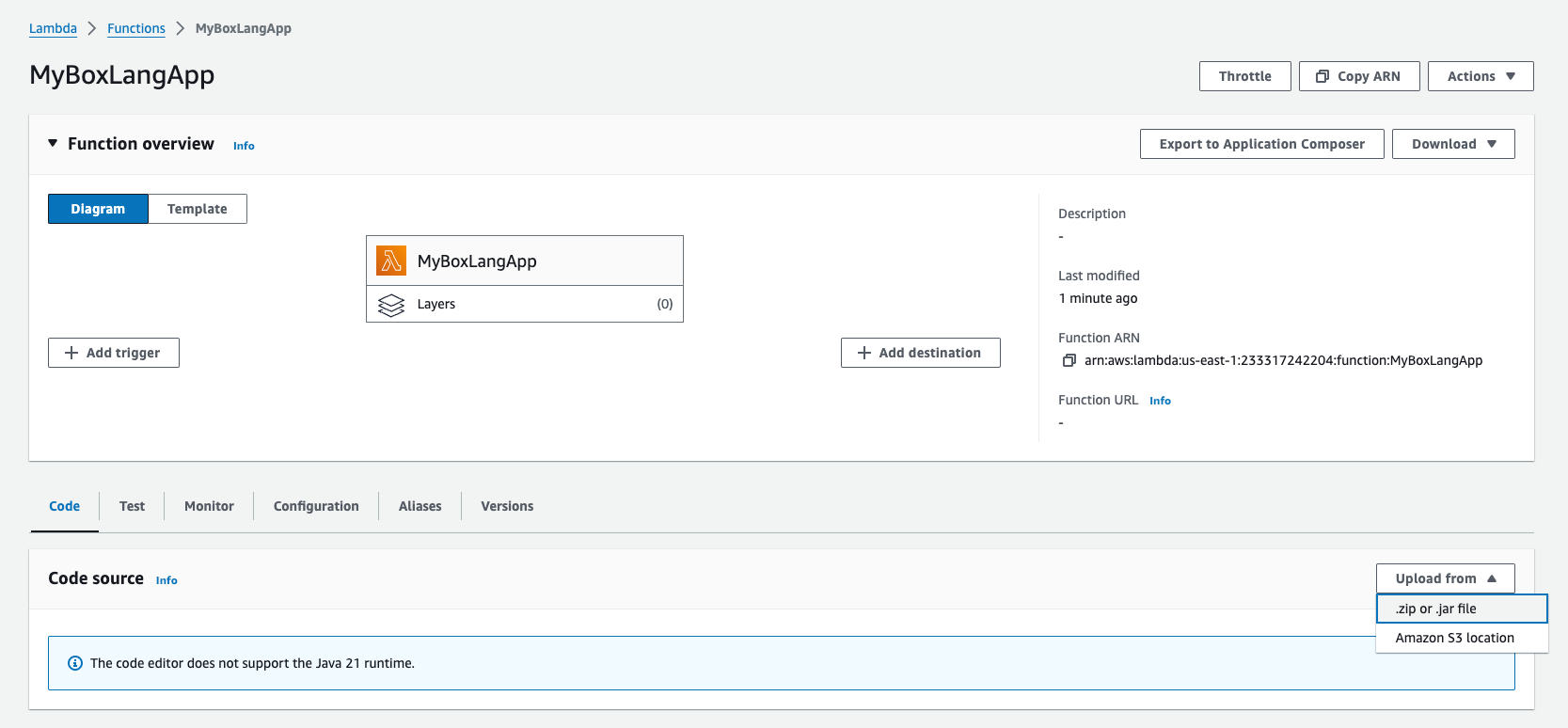The image size is (1568, 728).
Task: Click Info link next to Function URL
Action: [x=1160, y=401]
